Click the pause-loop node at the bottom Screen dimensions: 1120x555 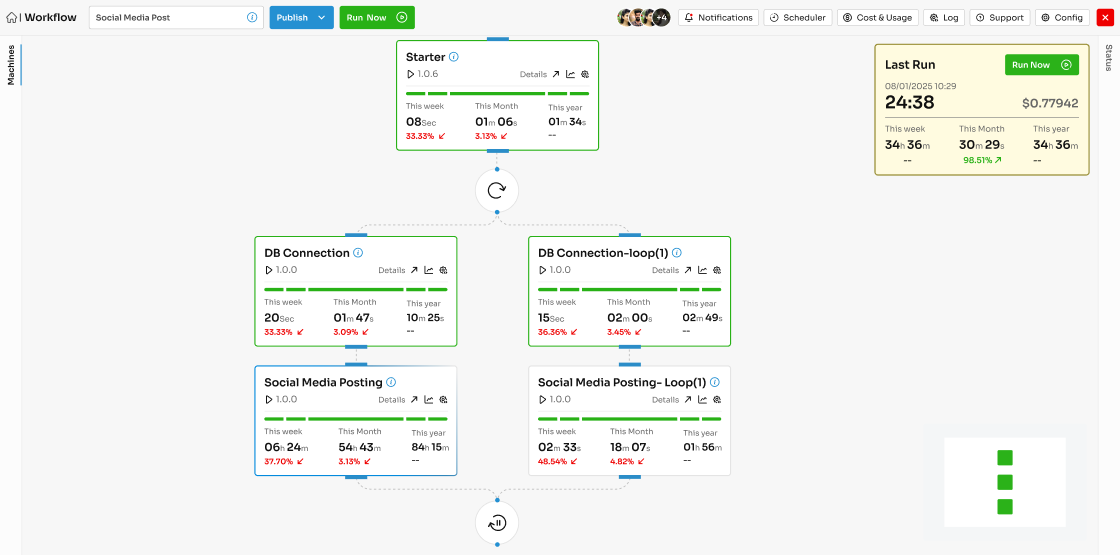497,522
